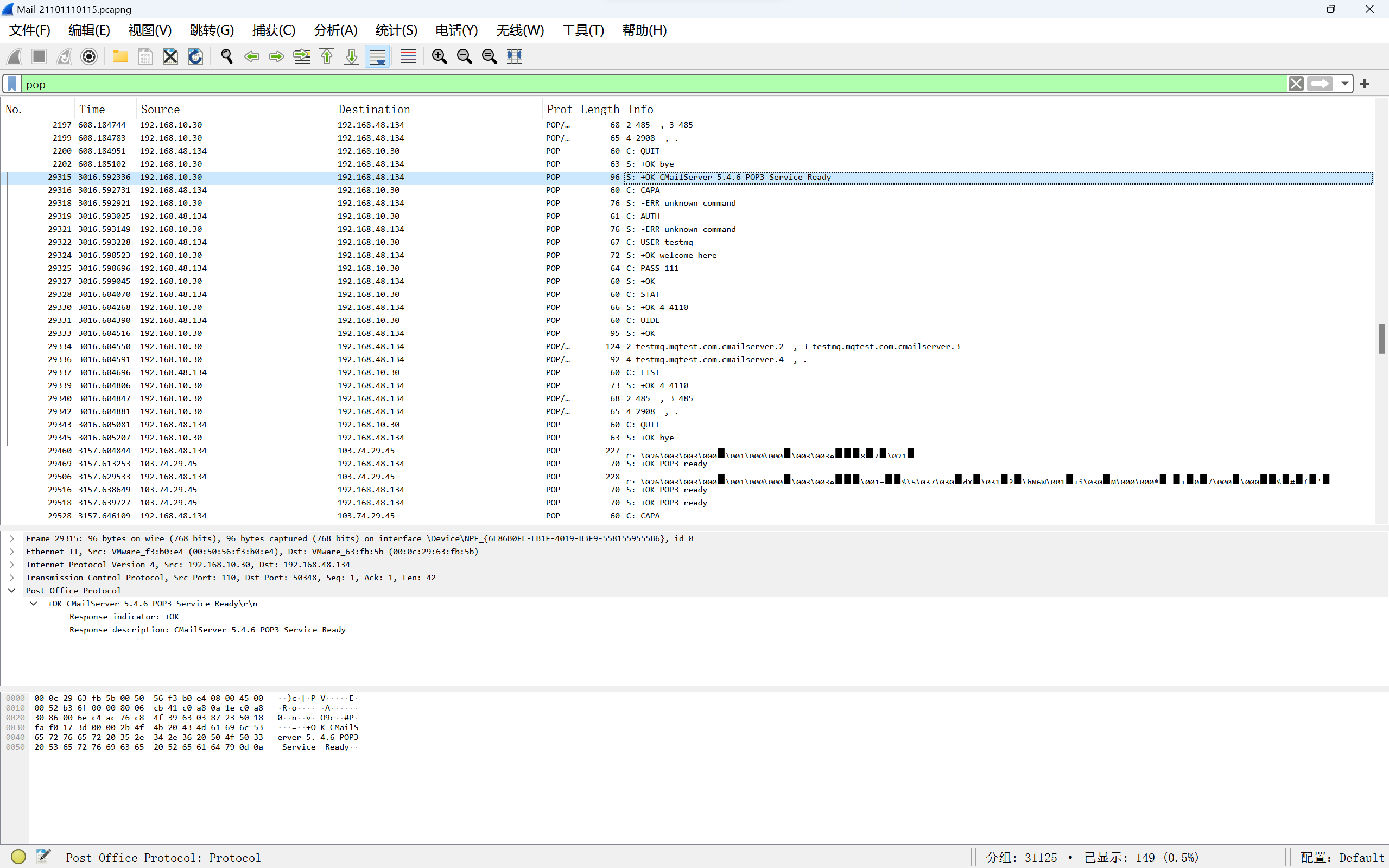Image resolution: width=1389 pixels, height=868 pixels.
Task: Open the 视图(V) menu
Action: 150,30
